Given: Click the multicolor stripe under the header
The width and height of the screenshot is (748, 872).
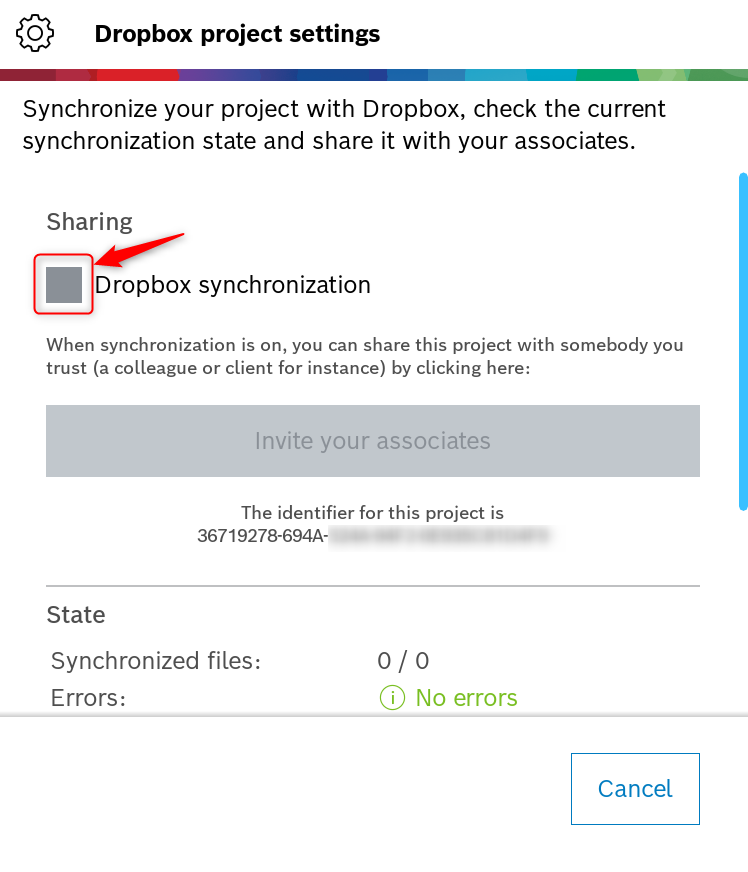Looking at the screenshot, I should (374, 75).
